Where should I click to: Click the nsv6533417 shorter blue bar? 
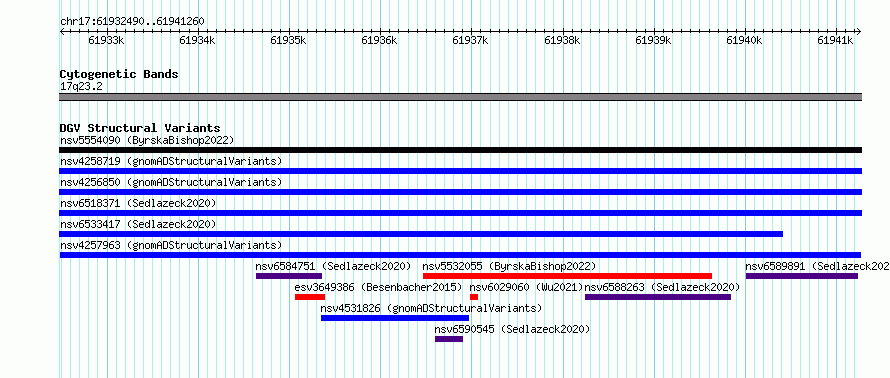point(421,234)
